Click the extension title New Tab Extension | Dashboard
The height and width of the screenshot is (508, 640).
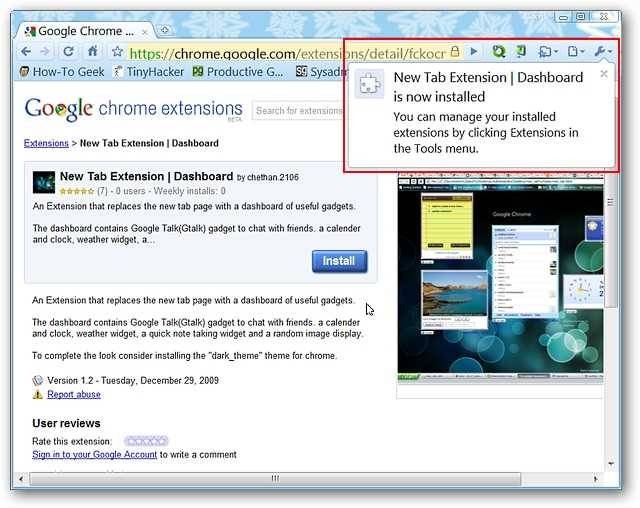click(147, 176)
